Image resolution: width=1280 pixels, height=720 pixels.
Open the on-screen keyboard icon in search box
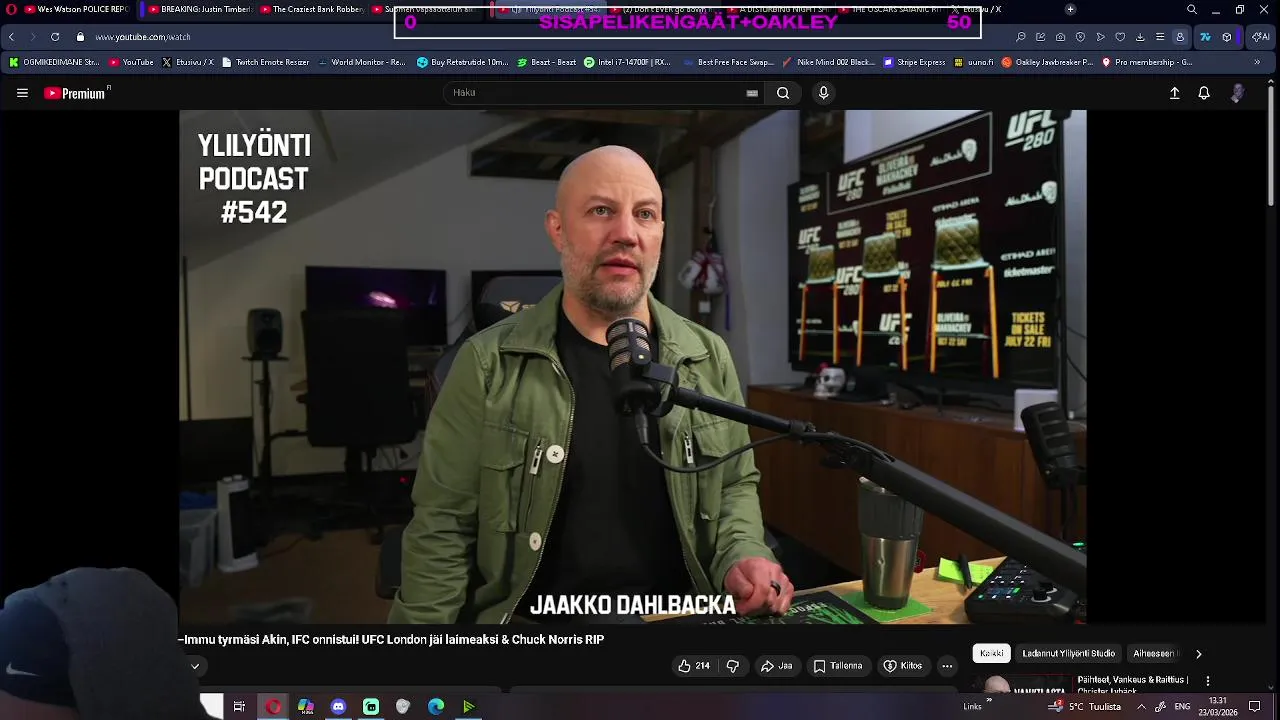click(752, 93)
